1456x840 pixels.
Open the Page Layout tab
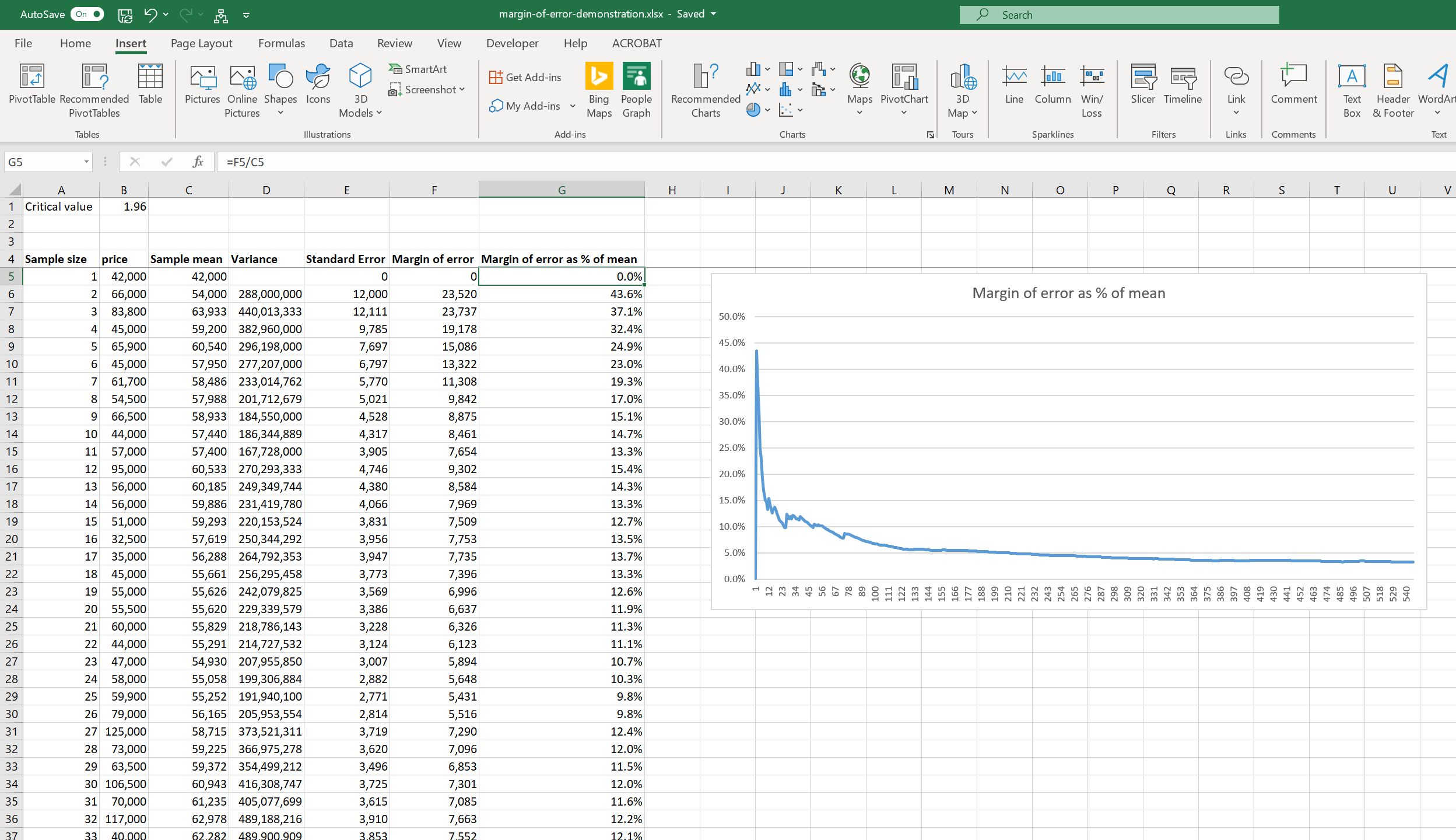tap(201, 43)
